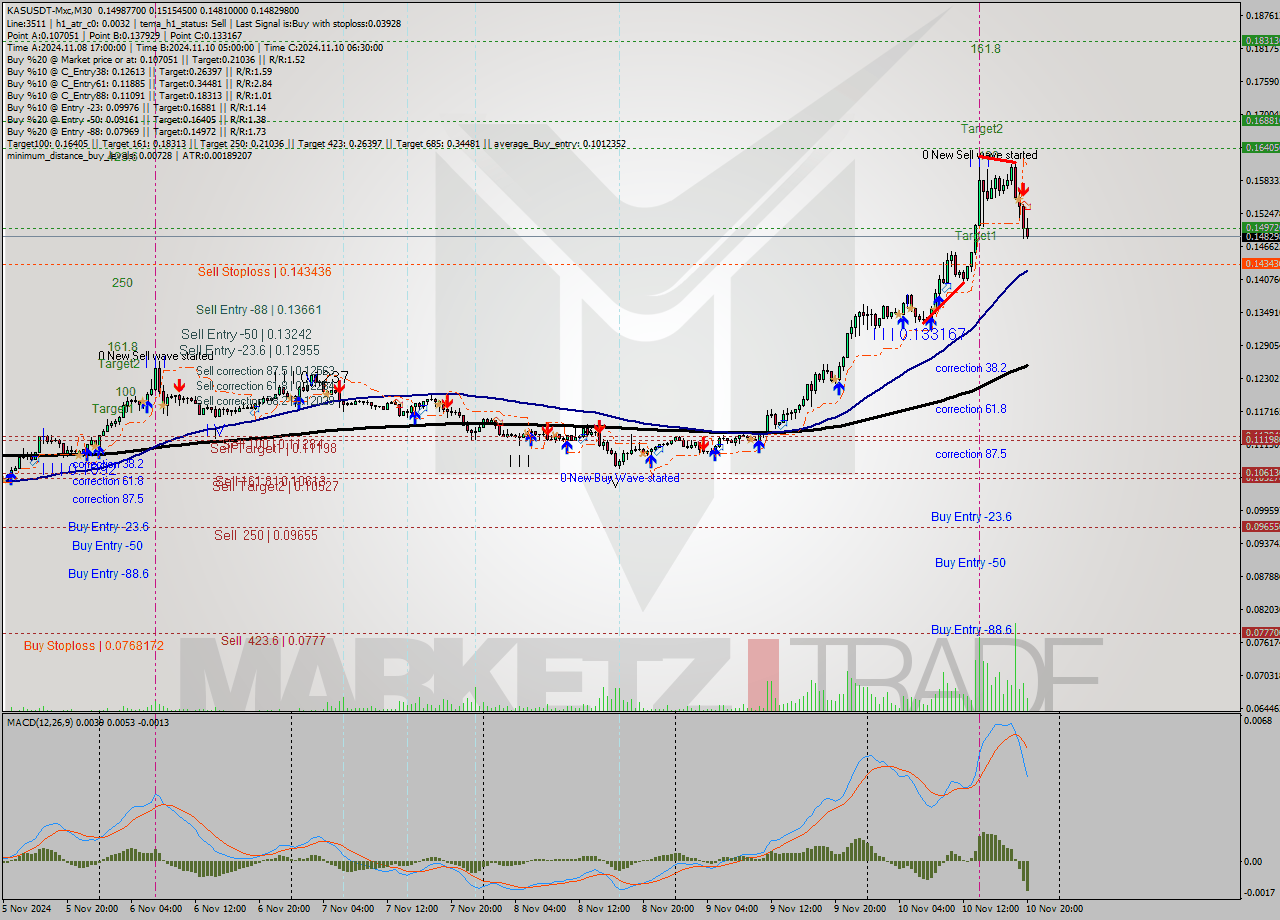This screenshot has width=1280, height=920.
Task: Click the green 0.14972 price axis tag
Action: coord(1259,228)
